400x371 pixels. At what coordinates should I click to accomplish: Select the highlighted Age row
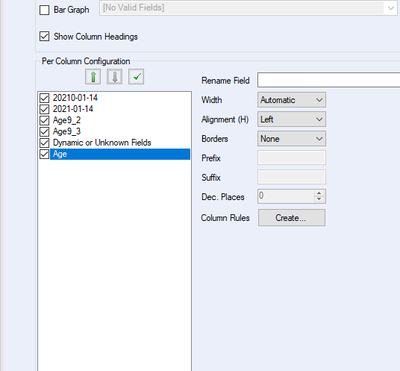(x=120, y=154)
